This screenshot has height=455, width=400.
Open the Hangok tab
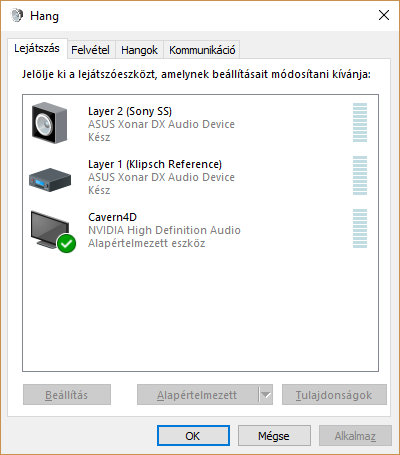(139, 50)
